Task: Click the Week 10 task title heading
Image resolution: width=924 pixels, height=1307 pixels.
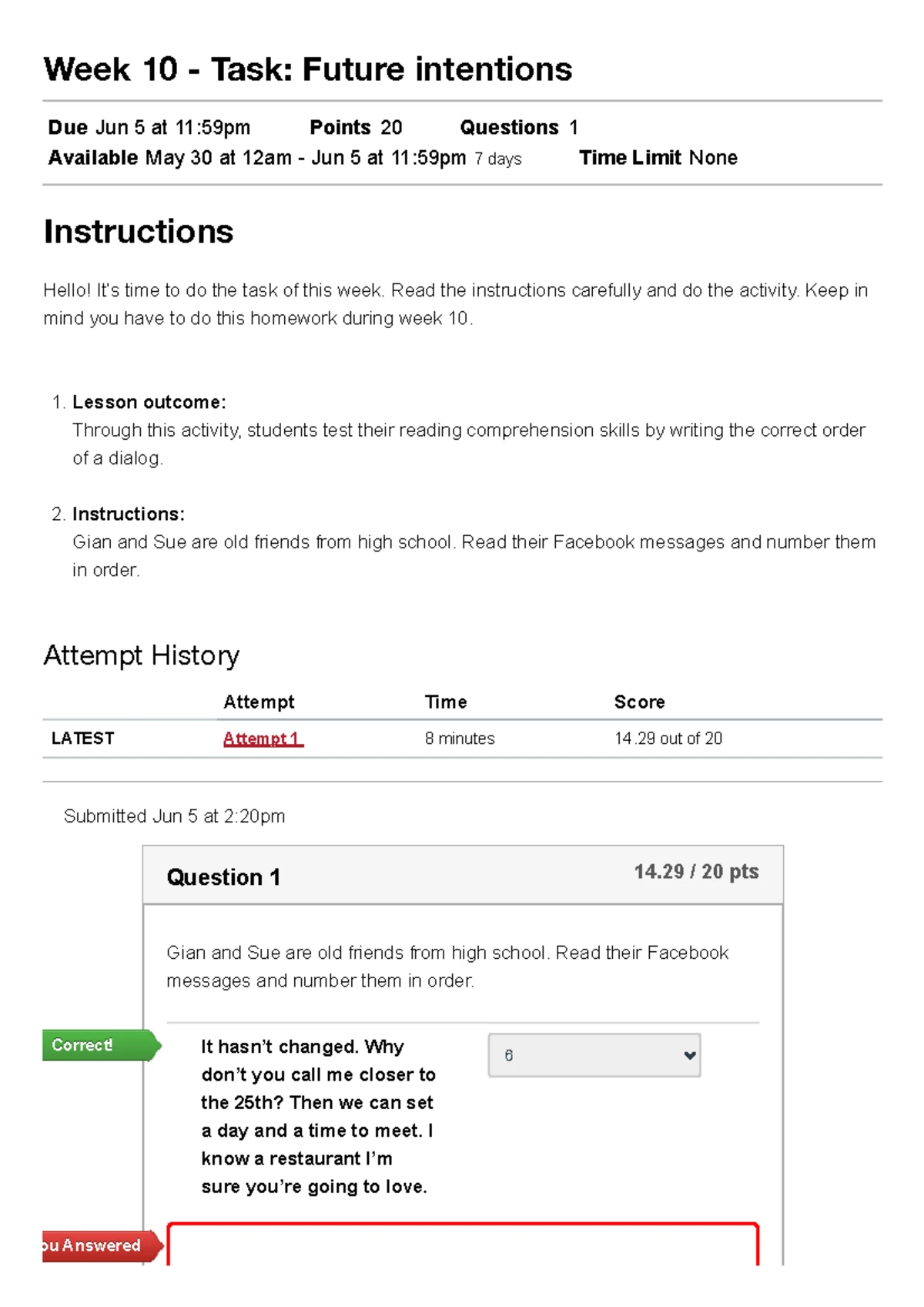Action: 307,69
